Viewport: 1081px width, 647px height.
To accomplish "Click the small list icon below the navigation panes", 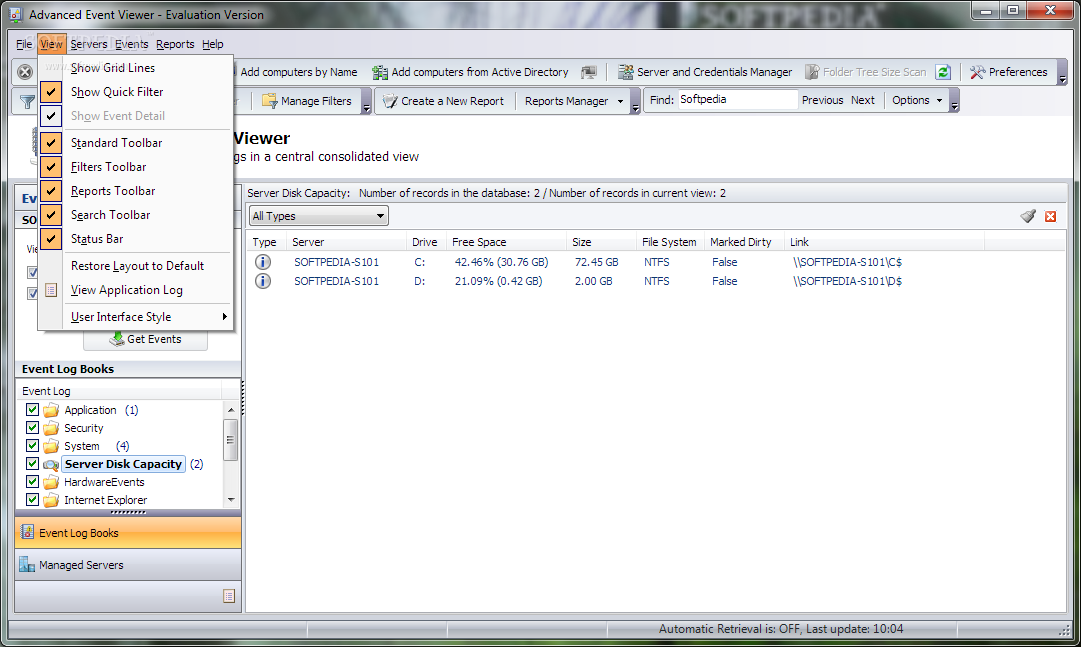I will tap(230, 596).
